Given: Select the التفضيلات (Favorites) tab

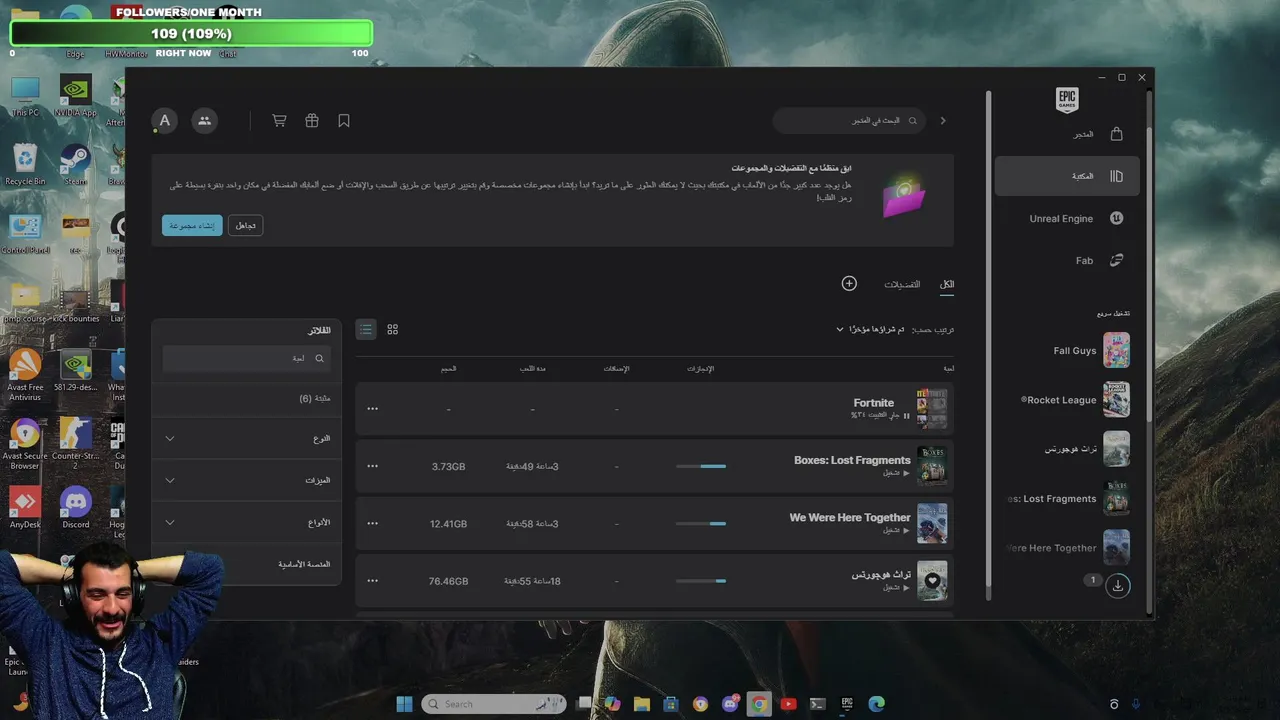Looking at the screenshot, I should coord(902,285).
